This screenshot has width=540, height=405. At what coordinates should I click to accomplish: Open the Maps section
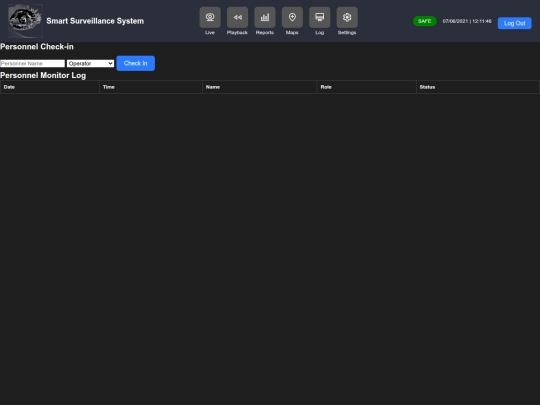[x=292, y=17]
